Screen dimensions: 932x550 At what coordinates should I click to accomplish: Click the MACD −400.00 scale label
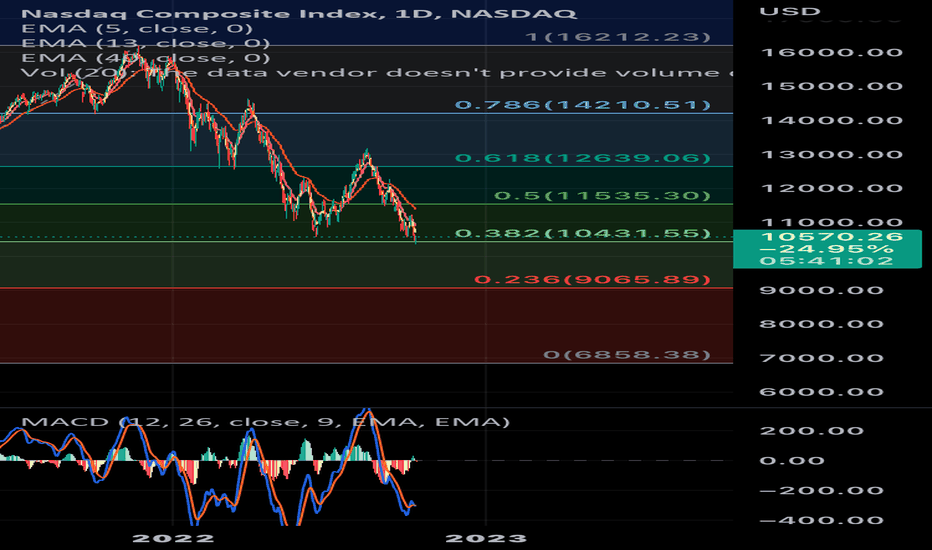pos(821,520)
